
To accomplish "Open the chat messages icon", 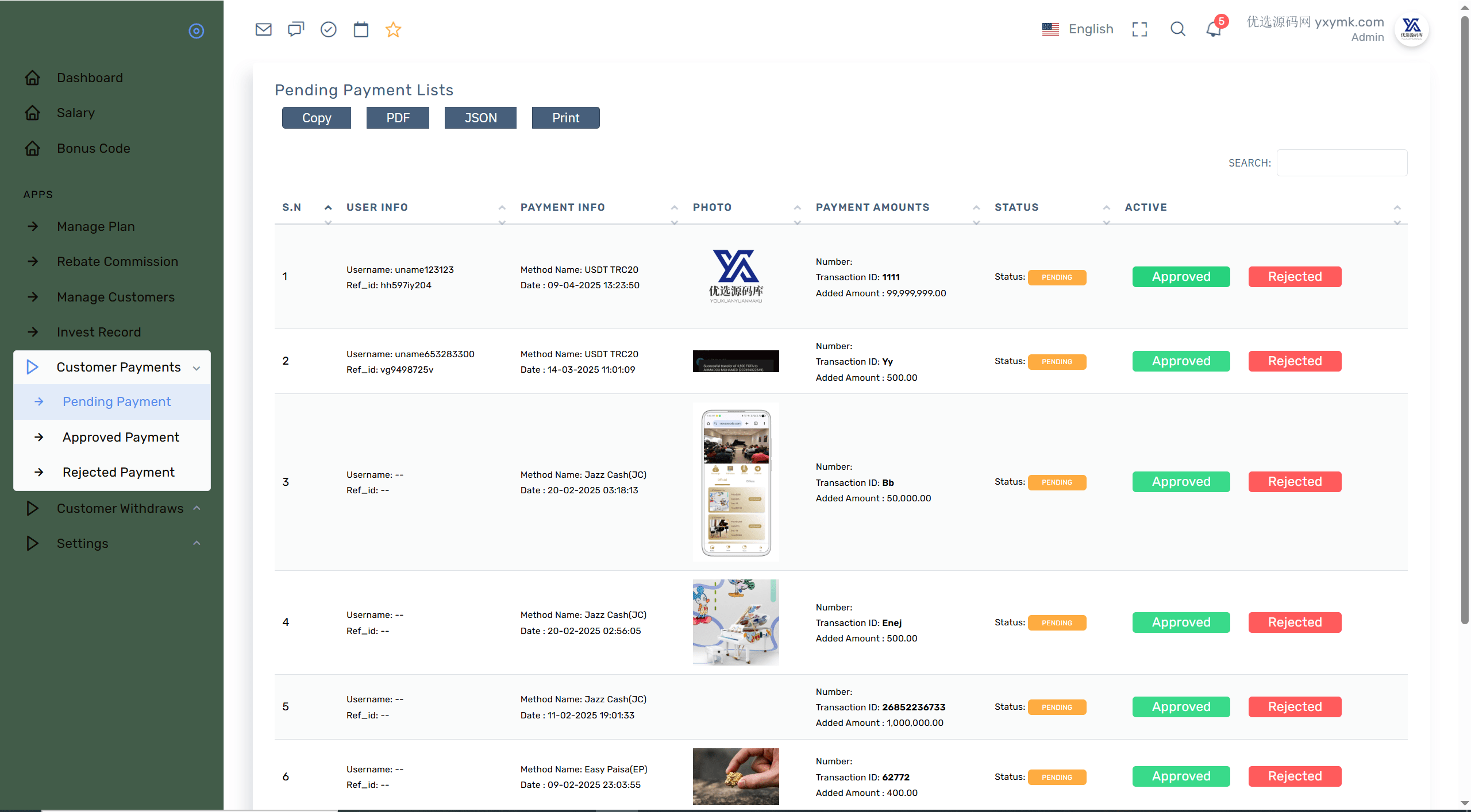I will [x=296, y=29].
